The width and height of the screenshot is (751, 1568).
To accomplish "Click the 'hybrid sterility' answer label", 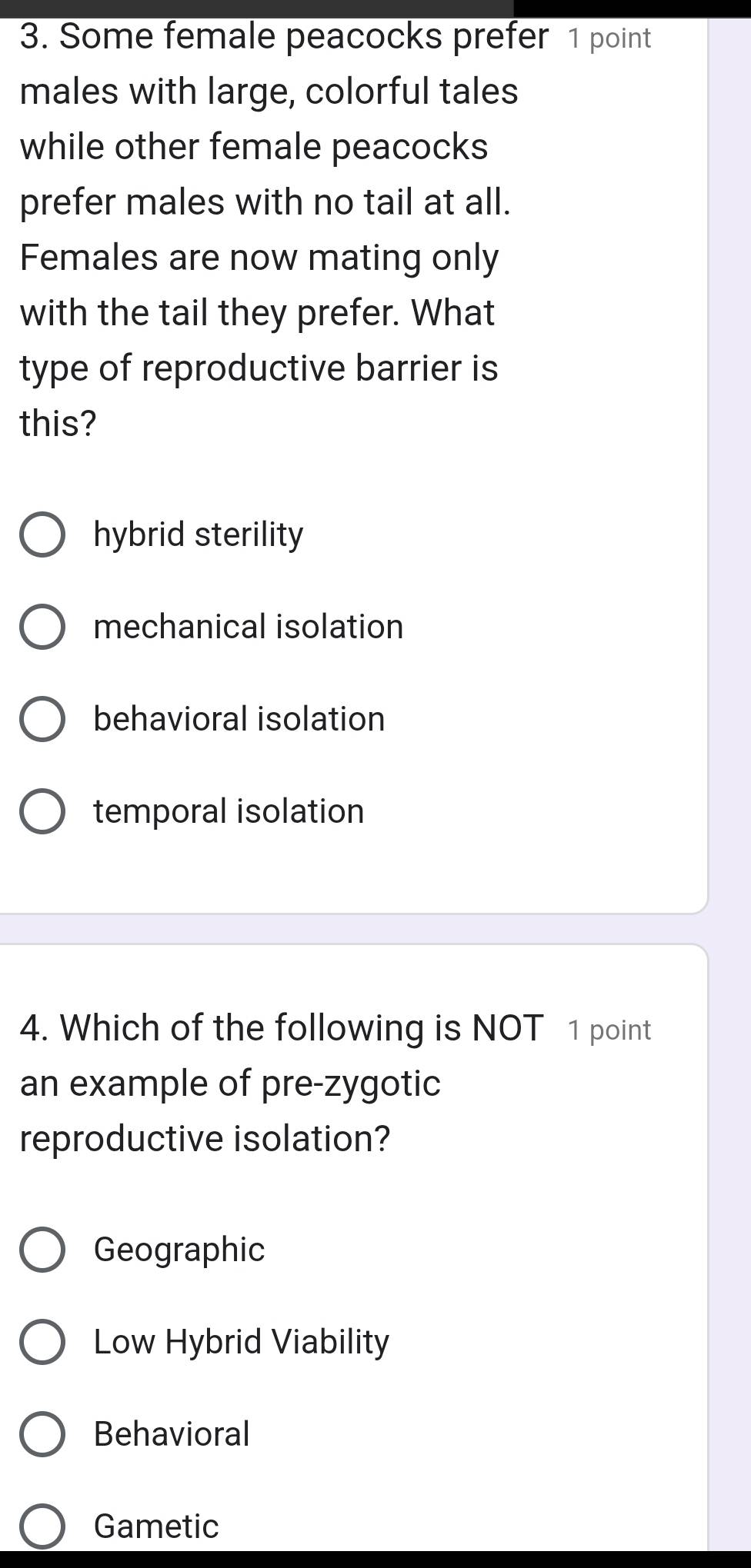I will click(x=199, y=534).
